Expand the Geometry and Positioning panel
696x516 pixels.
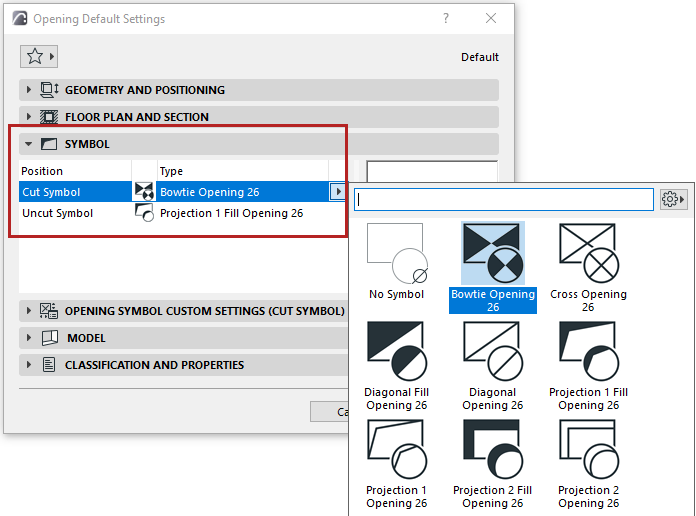click(x=29, y=90)
